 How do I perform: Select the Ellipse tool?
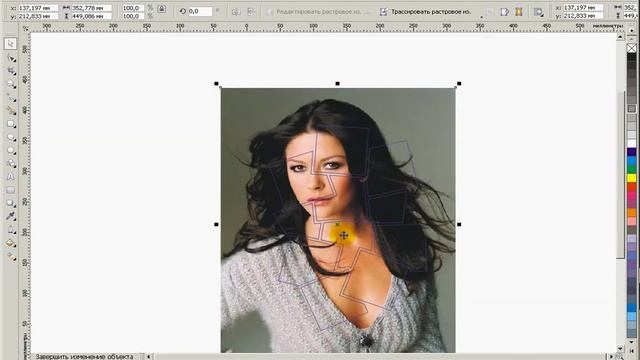coord(11,138)
